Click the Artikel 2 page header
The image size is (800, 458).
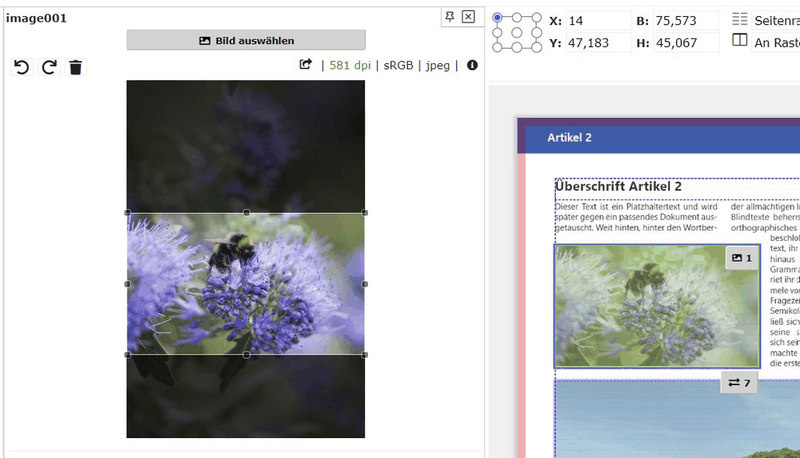(x=569, y=138)
